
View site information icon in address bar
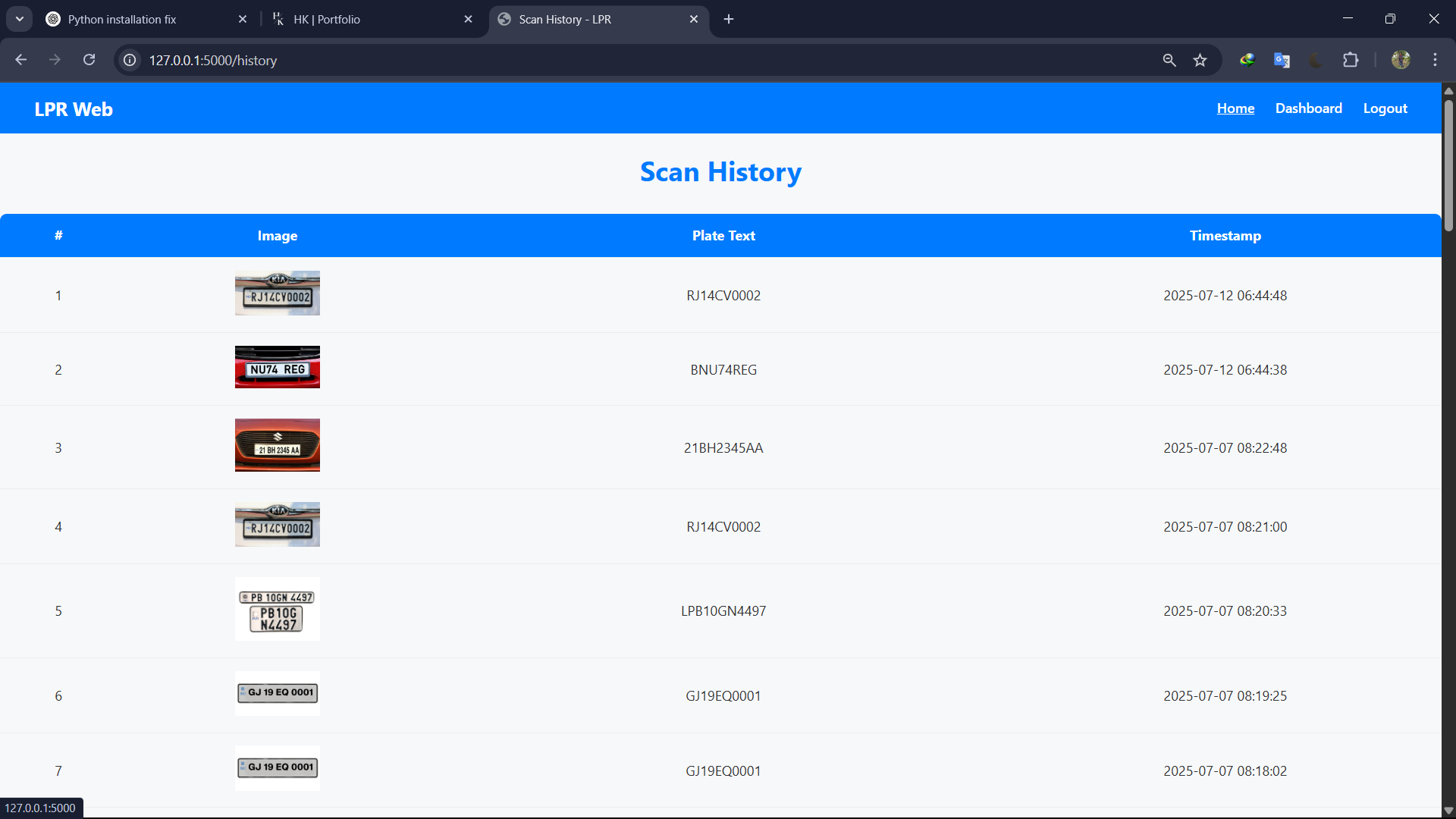click(130, 60)
